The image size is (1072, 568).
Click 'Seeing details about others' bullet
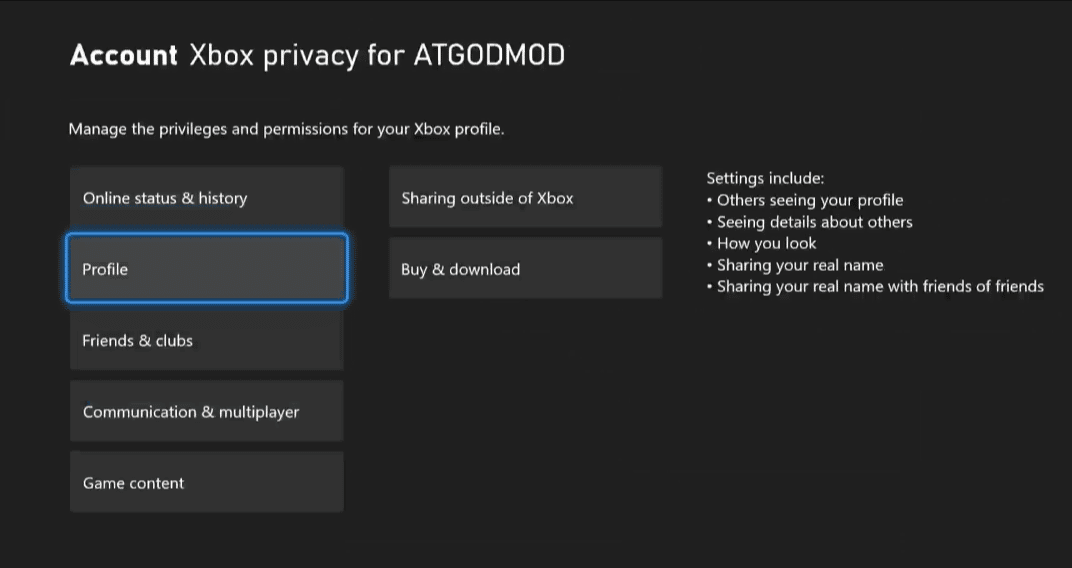[809, 222]
